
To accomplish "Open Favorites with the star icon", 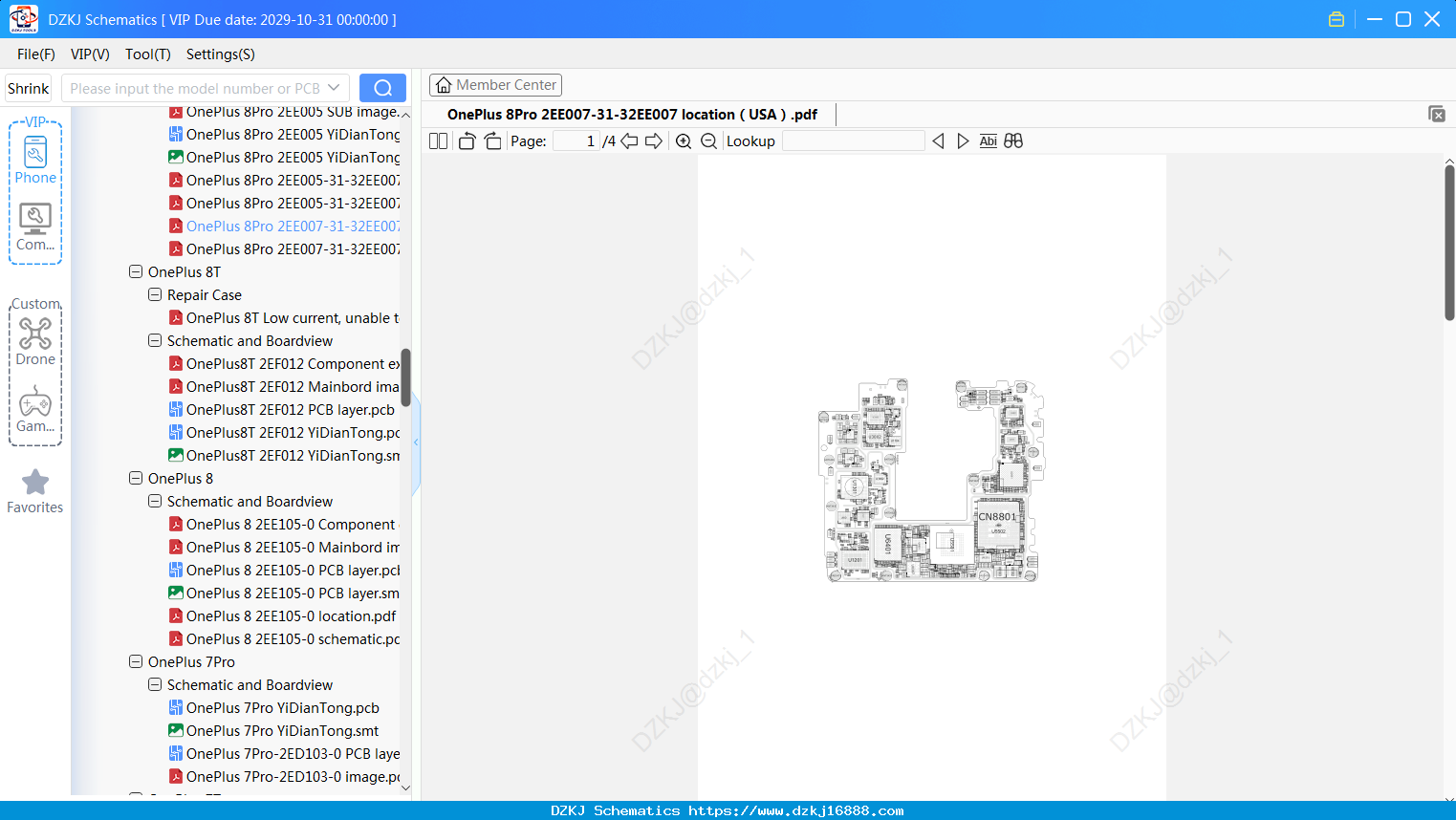I will [35, 492].
